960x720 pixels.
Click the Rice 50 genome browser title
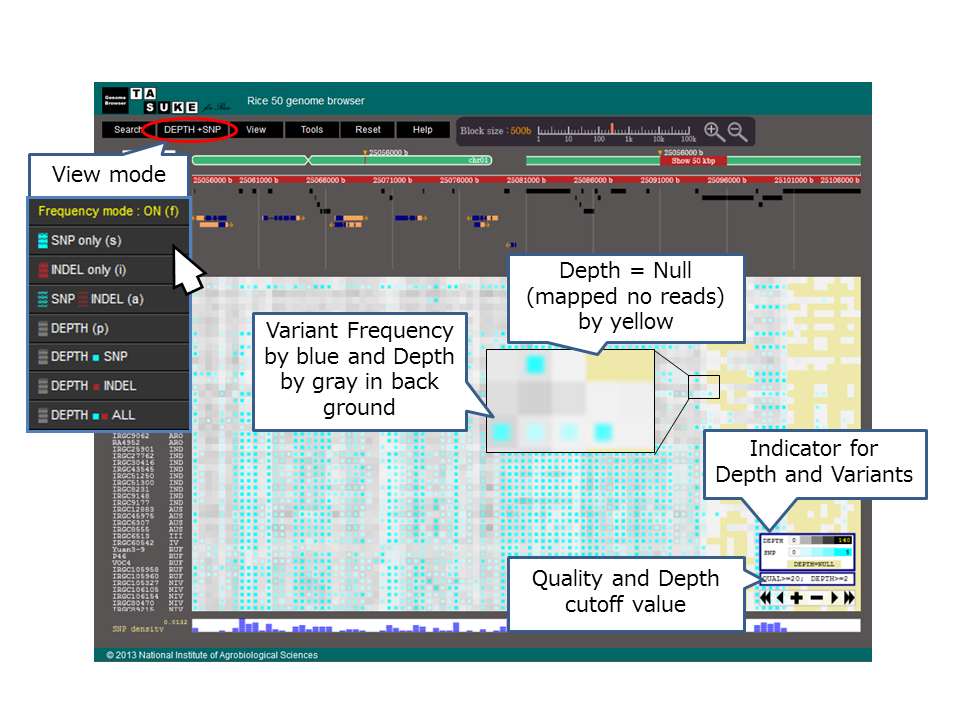click(x=306, y=101)
